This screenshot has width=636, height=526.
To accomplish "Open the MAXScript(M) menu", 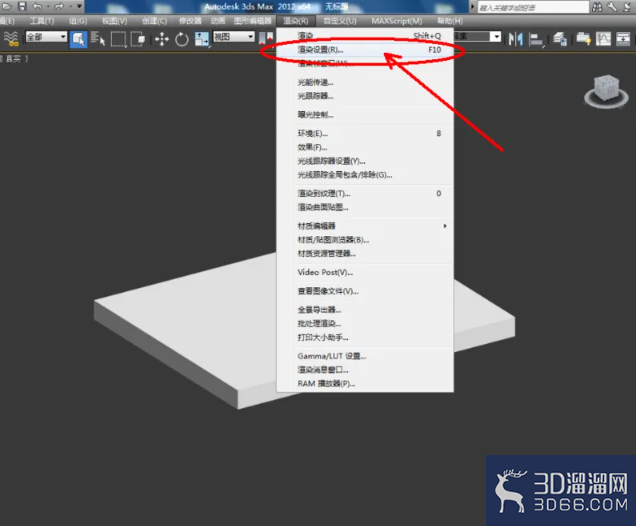I will pyautogui.click(x=397, y=21).
